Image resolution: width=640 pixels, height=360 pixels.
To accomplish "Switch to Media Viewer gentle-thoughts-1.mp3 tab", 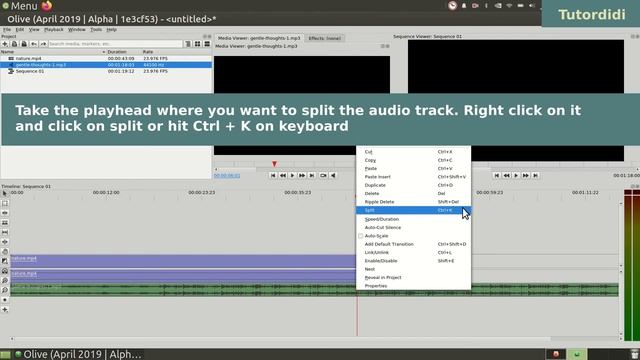I will (x=259, y=38).
